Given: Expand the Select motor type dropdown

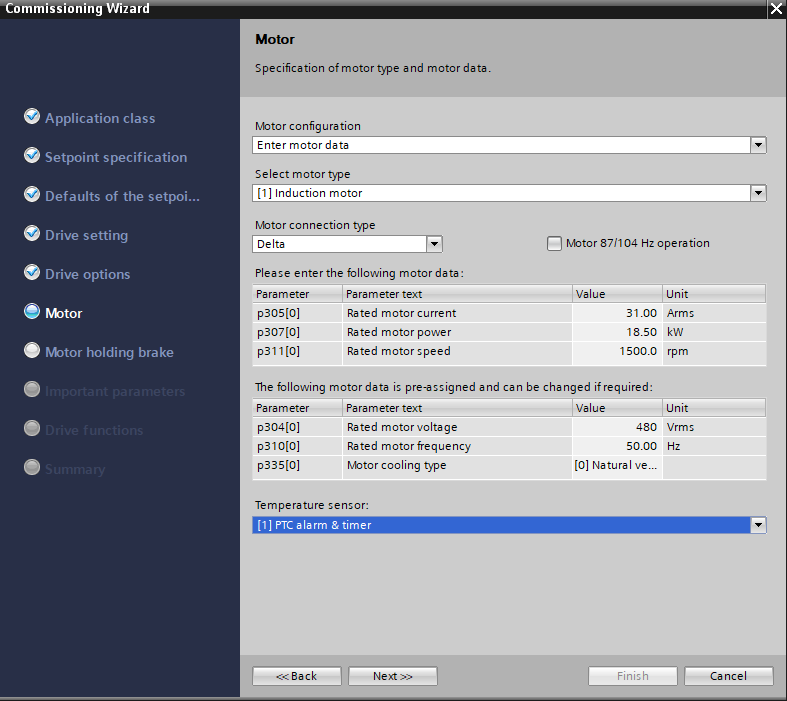Looking at the screenshot, I should coord(758,193).
